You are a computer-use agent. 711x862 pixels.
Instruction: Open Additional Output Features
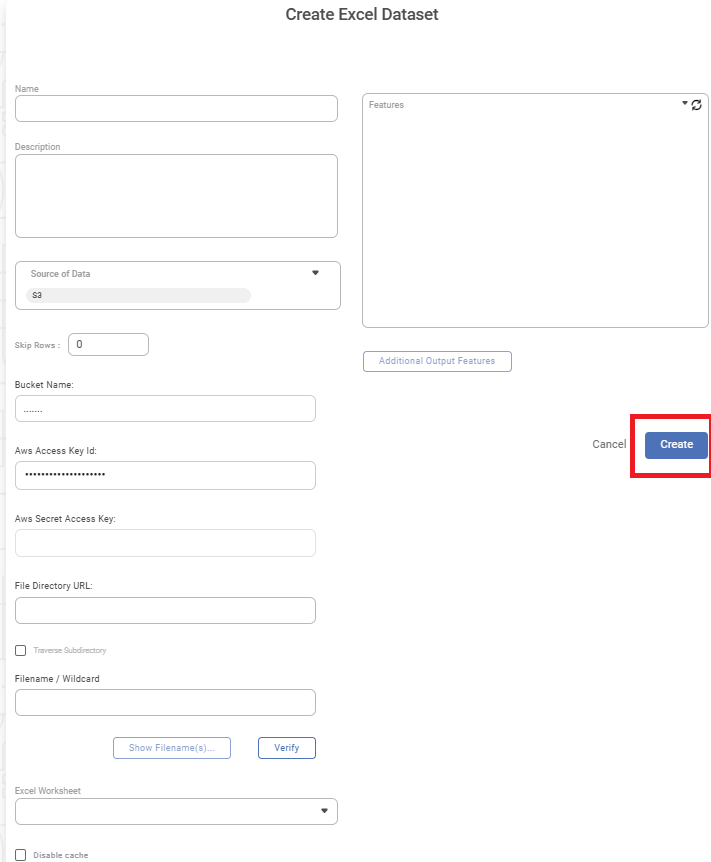click(436, 361)
